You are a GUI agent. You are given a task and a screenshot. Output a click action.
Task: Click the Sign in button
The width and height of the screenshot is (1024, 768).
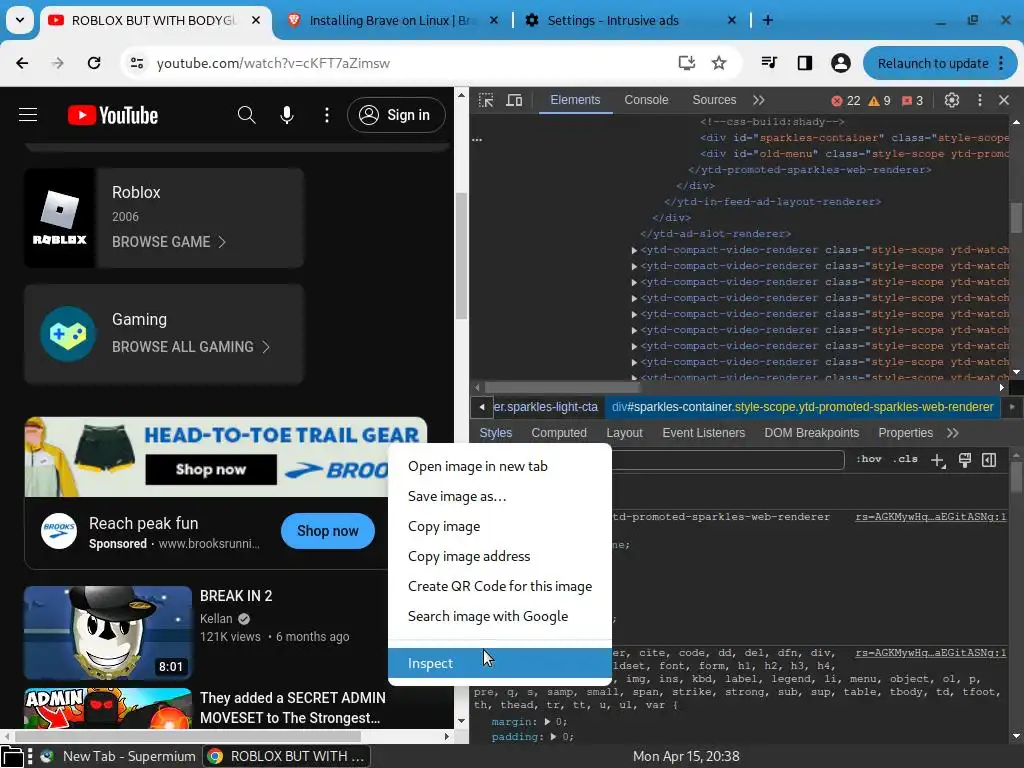point(396,115)
